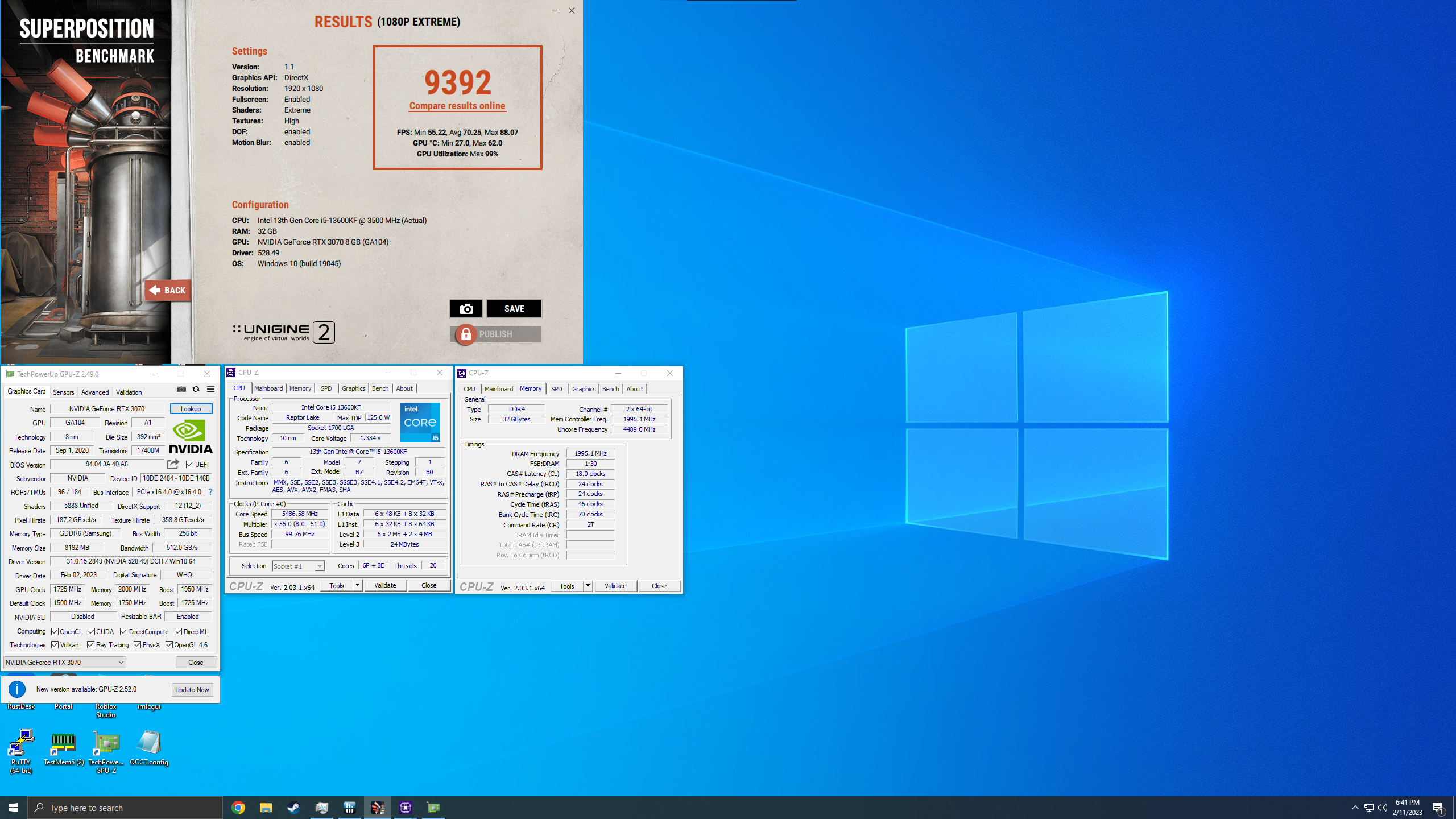Switch to CPU-Z in the taskbar

[406, 808]
